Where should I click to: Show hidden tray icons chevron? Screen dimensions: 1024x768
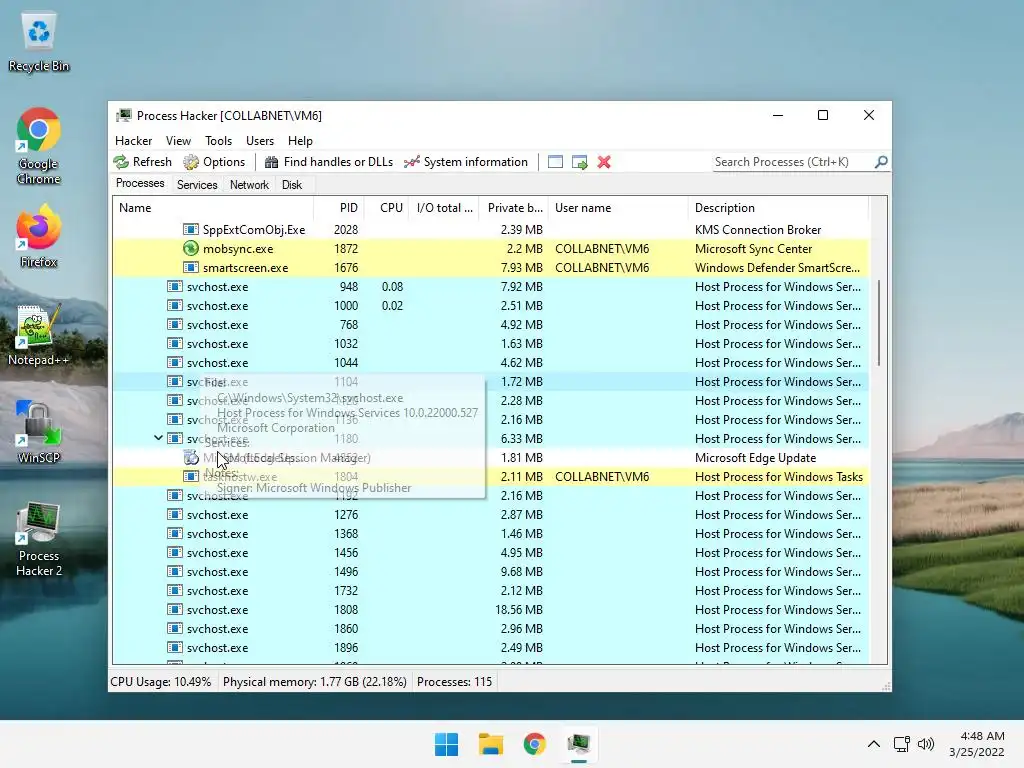(x=874, y=744)
